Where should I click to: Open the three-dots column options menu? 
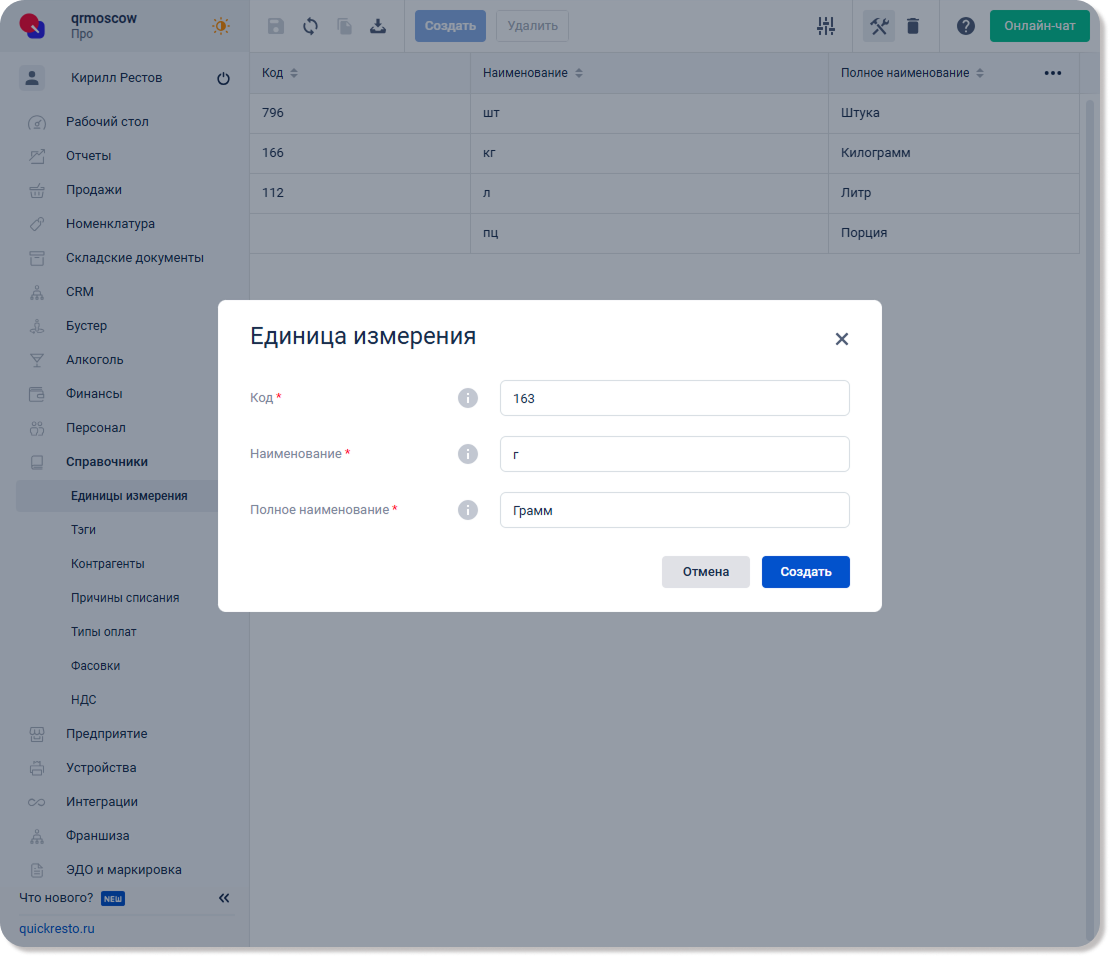1052,73
